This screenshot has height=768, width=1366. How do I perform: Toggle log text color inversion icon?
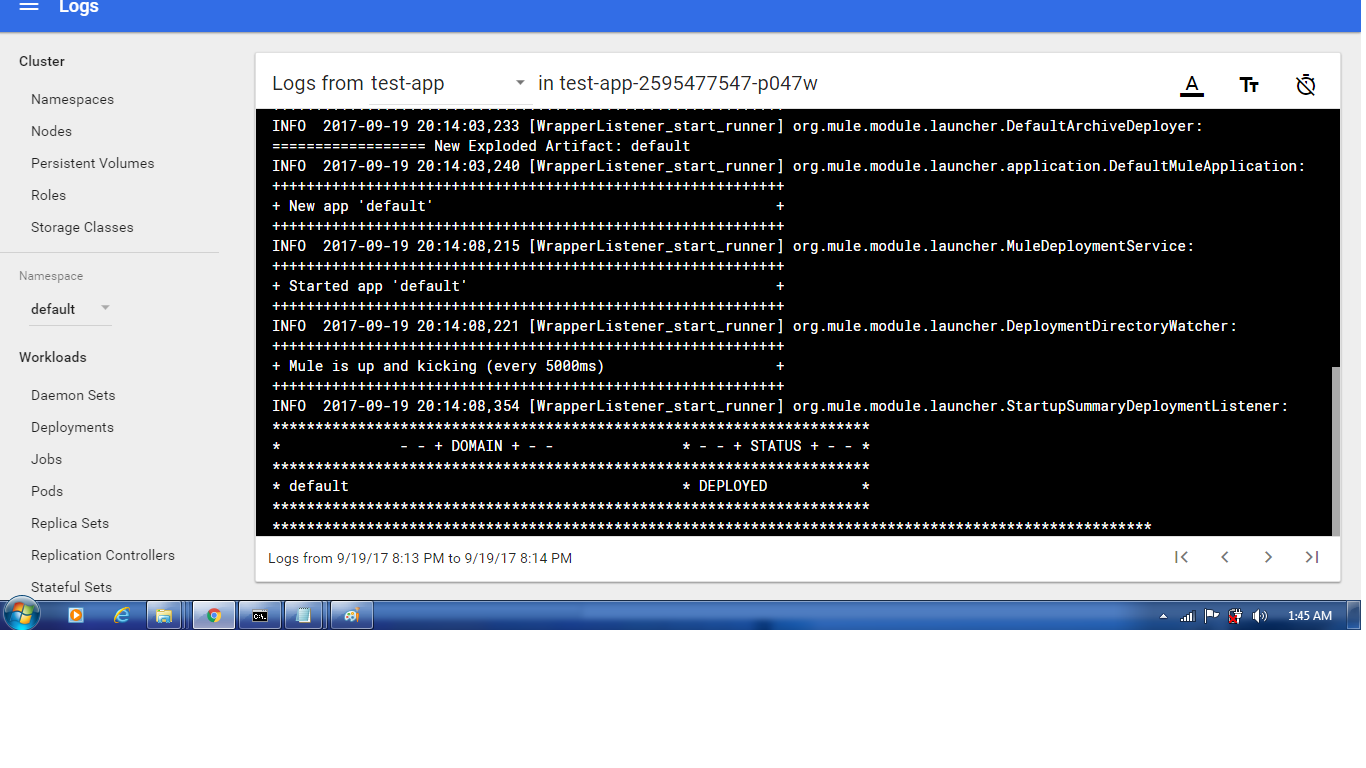1191,85
